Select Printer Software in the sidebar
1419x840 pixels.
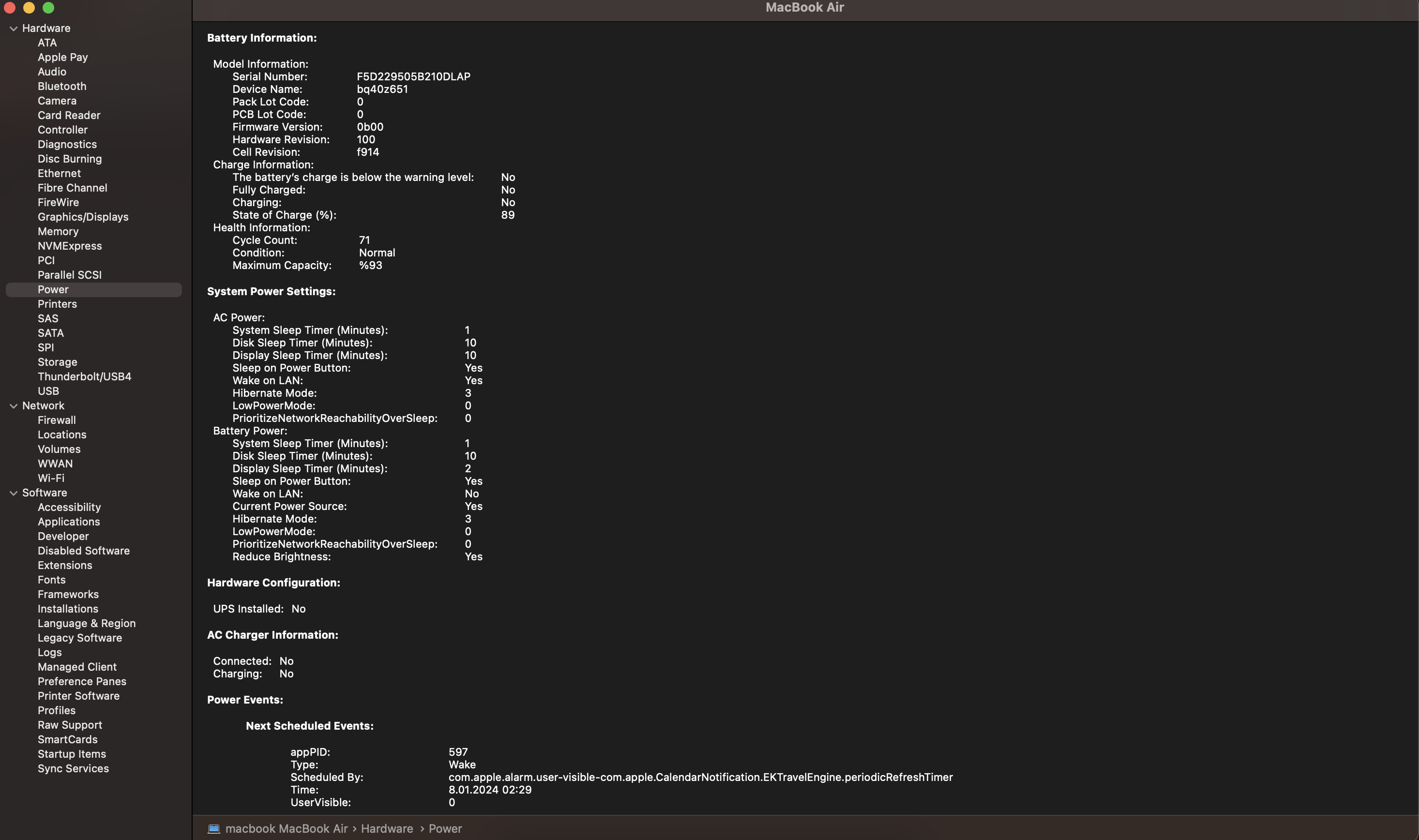(x=79, y=696)
